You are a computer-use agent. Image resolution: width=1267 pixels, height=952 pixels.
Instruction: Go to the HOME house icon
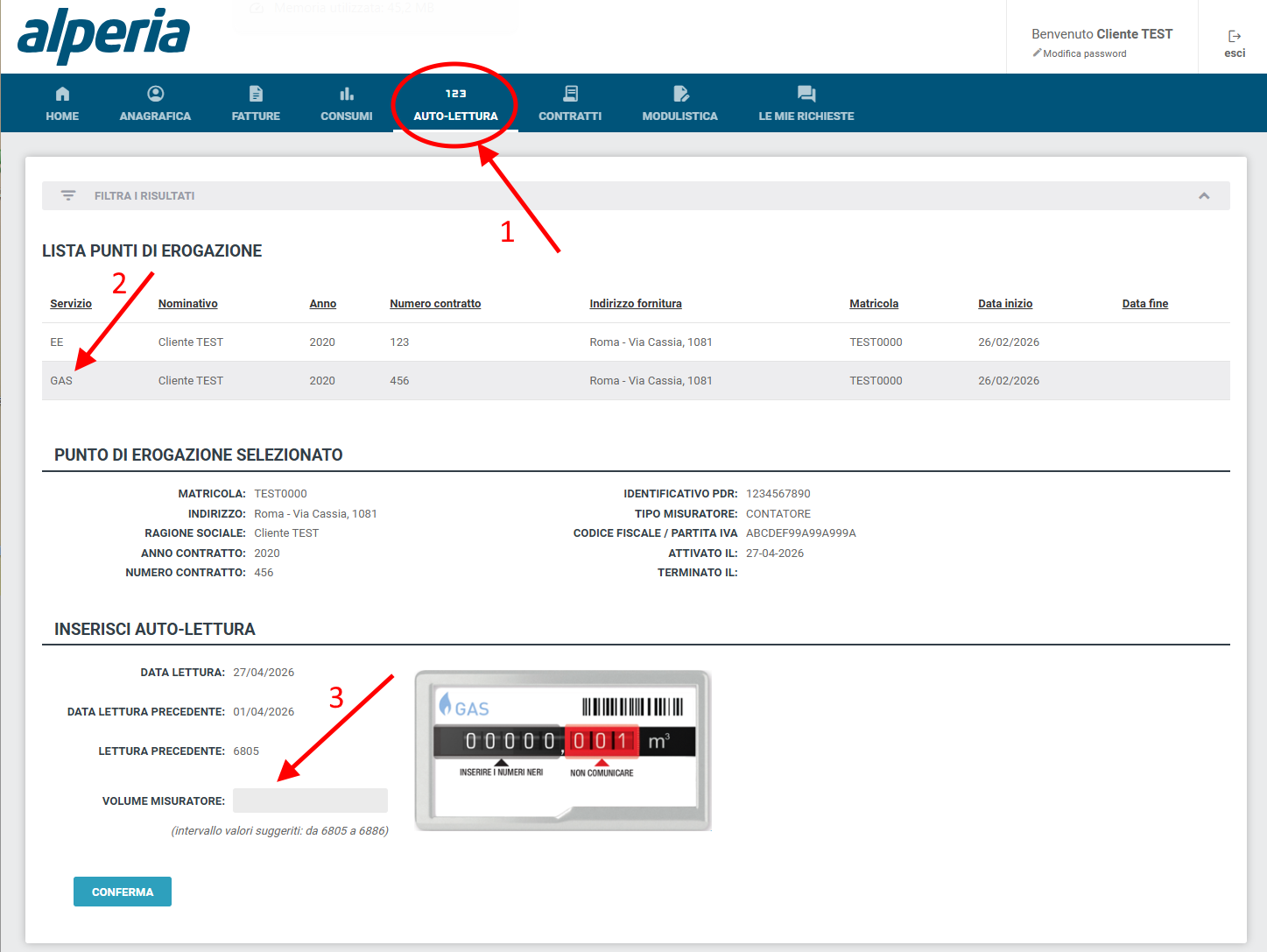pyautogui.click(x=62, y=94)
